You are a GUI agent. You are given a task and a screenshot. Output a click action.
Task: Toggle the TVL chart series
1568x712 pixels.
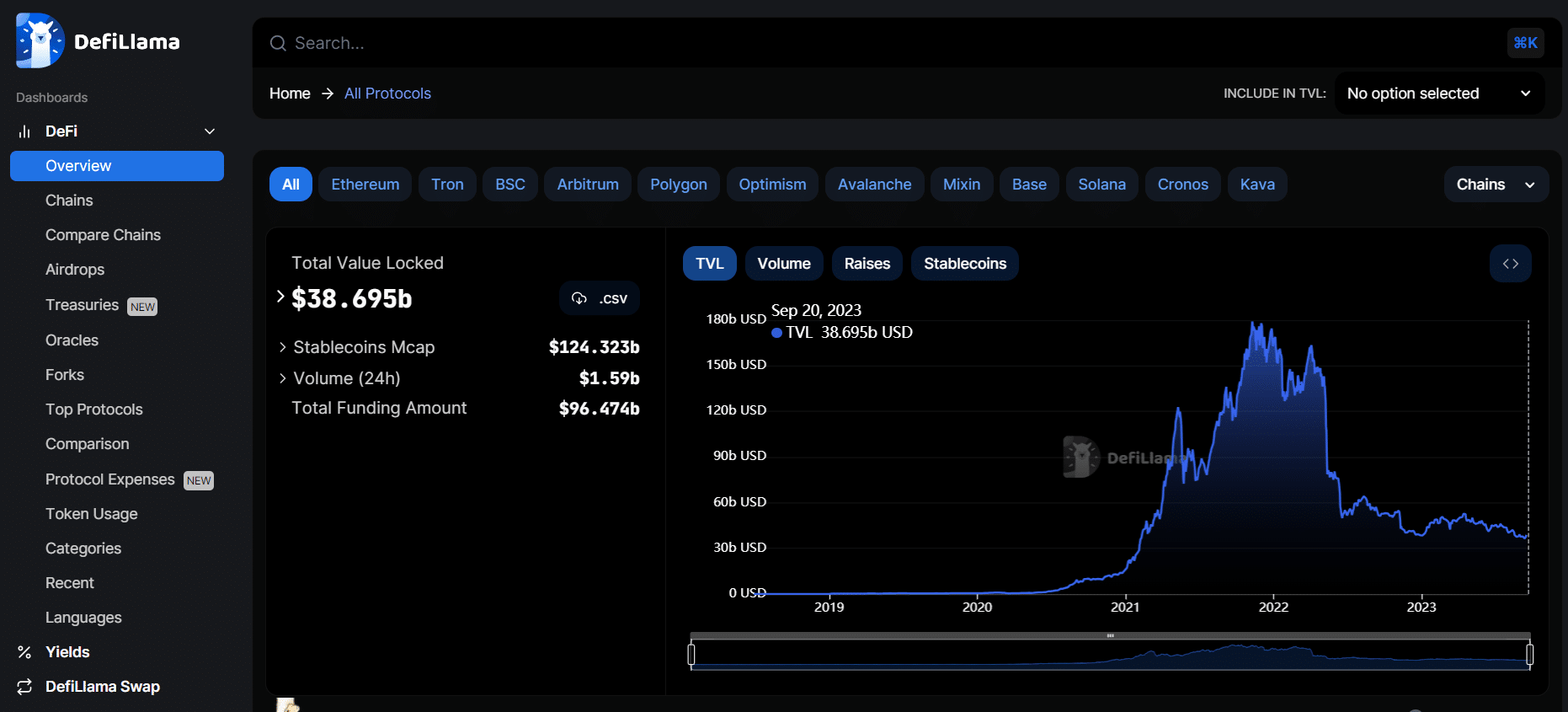point(710,264)
